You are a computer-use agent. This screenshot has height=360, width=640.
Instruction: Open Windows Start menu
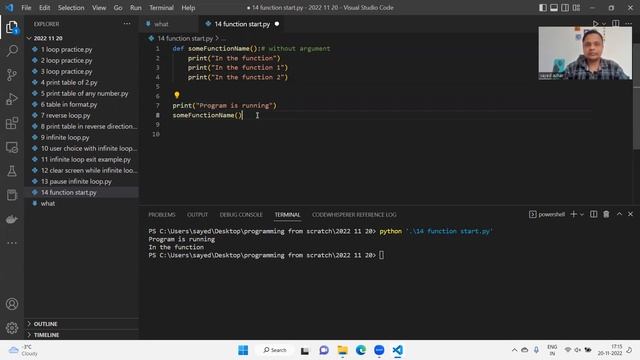(x=243, y=350)
